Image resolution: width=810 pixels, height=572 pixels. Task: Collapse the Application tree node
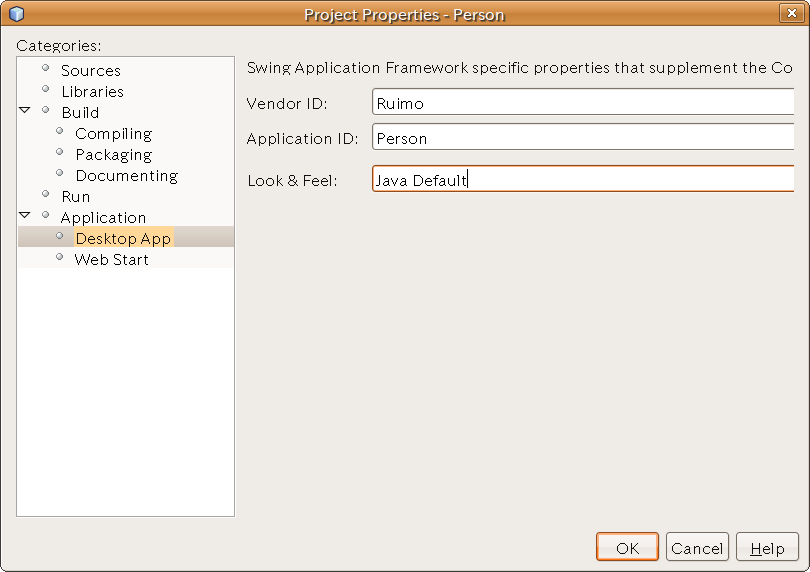tap(25, 216)
